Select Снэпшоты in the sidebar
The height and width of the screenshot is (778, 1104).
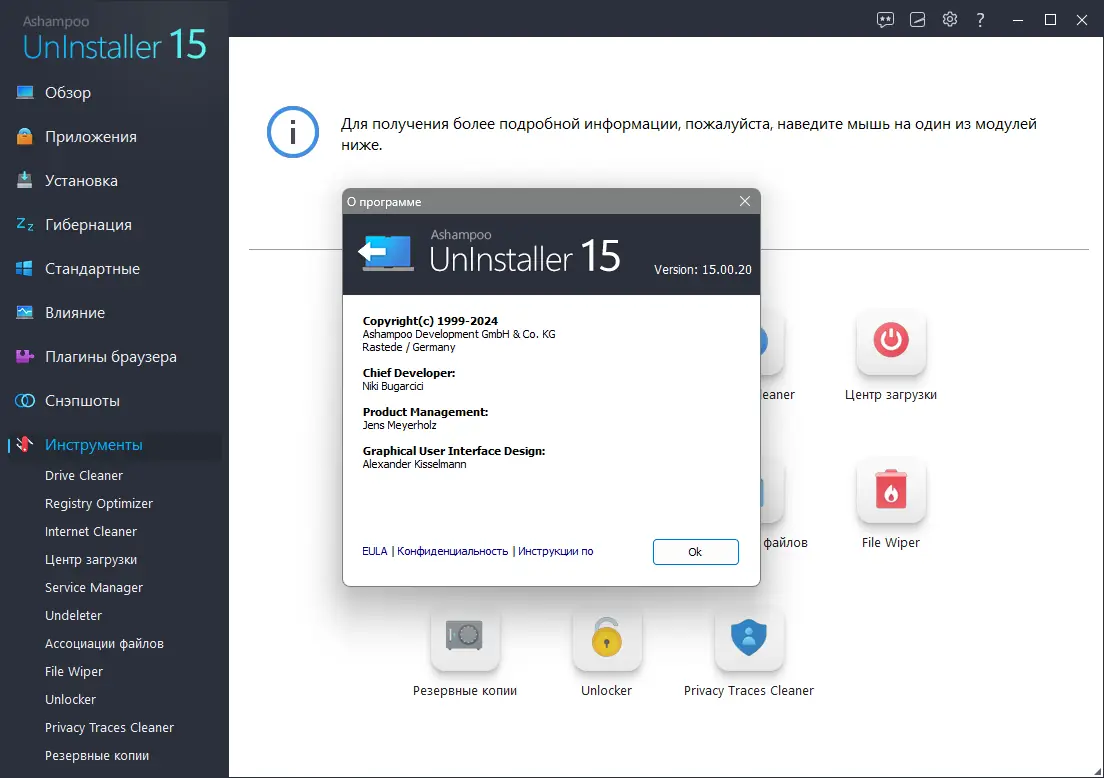pos(80,400)
